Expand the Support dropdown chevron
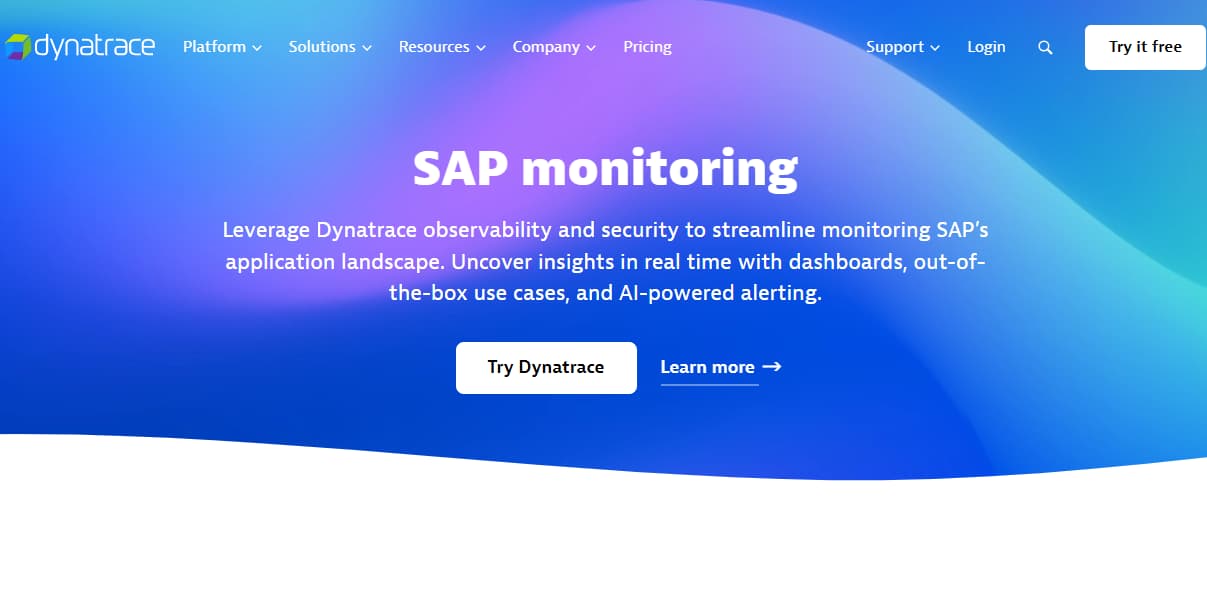Viewport: 1207px width, 614px height. pyautogui.click(x=935, y=47)
